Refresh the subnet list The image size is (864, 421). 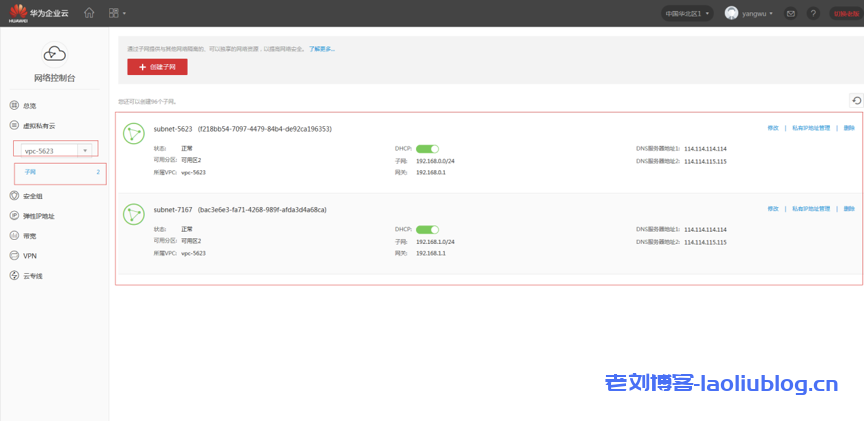tap(856, 100)
